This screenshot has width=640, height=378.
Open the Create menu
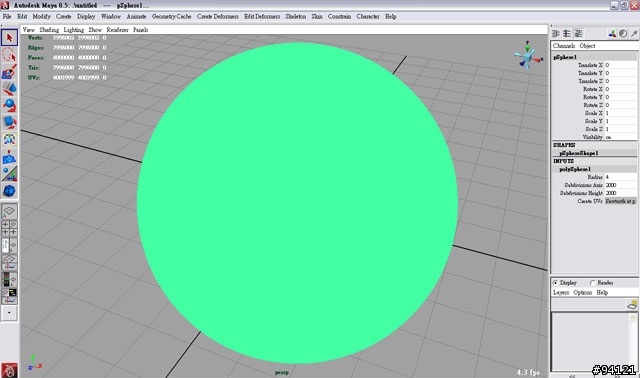pyautogui.click(x=63, y=16)
